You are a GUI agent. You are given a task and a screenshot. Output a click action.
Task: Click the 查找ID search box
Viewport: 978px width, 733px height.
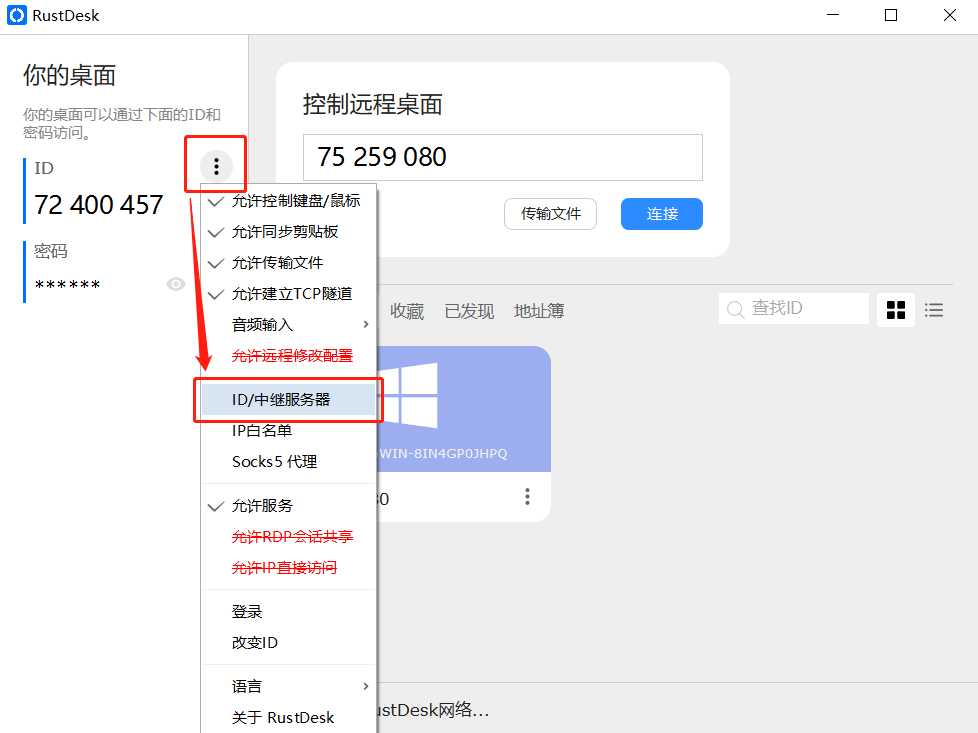[x=794, y=309]
